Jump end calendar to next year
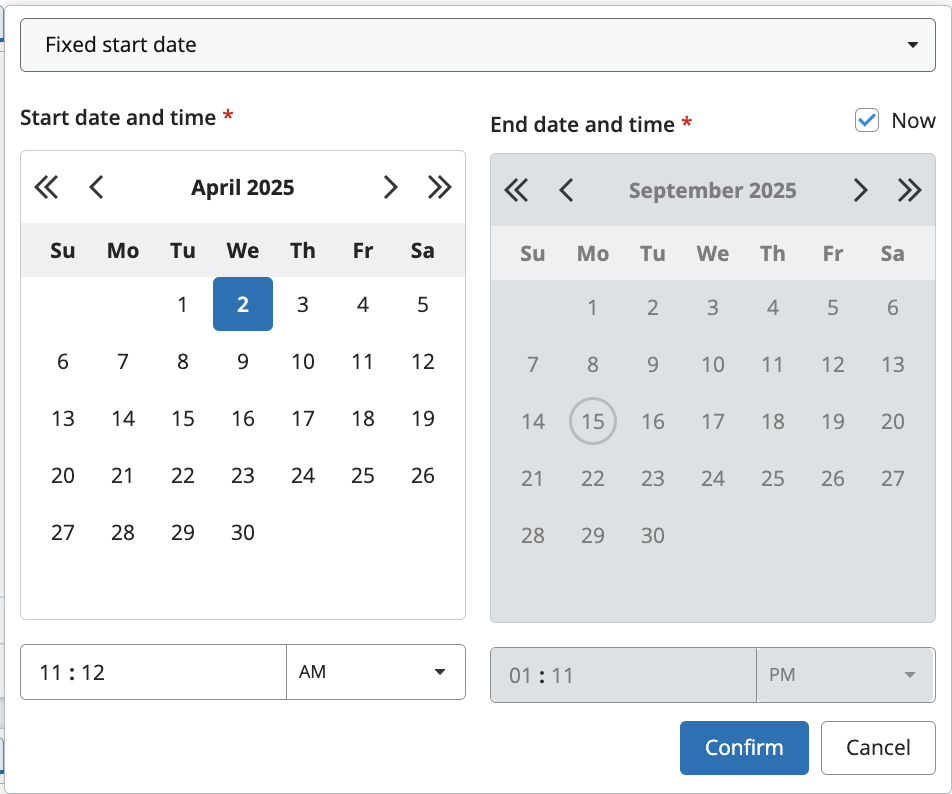The height and width of the screenshot is (794, 952). pyautogui.click(x=909, y=190)
